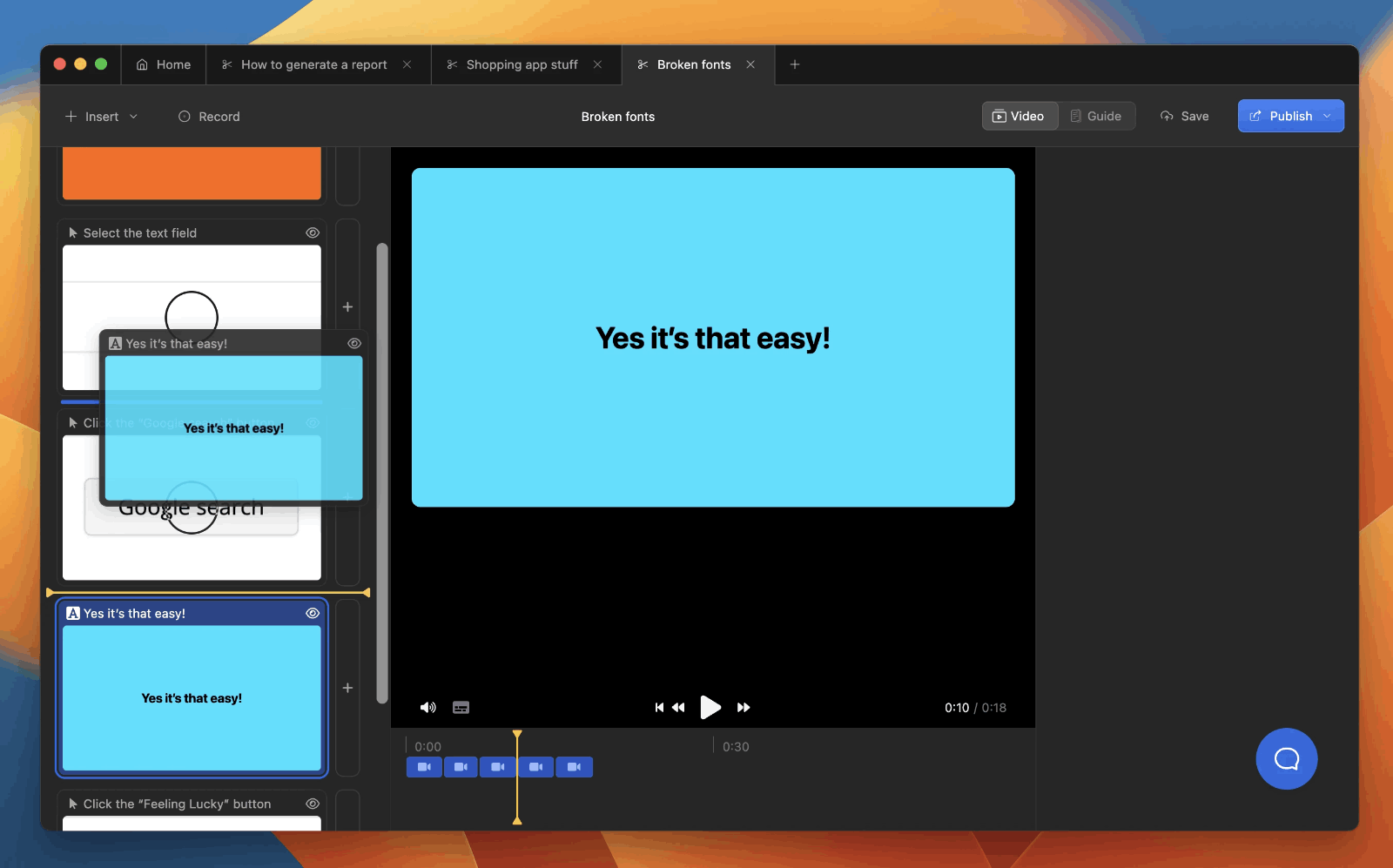
Task: Add a step after the selected slide
Action: [x=347, y=688]
